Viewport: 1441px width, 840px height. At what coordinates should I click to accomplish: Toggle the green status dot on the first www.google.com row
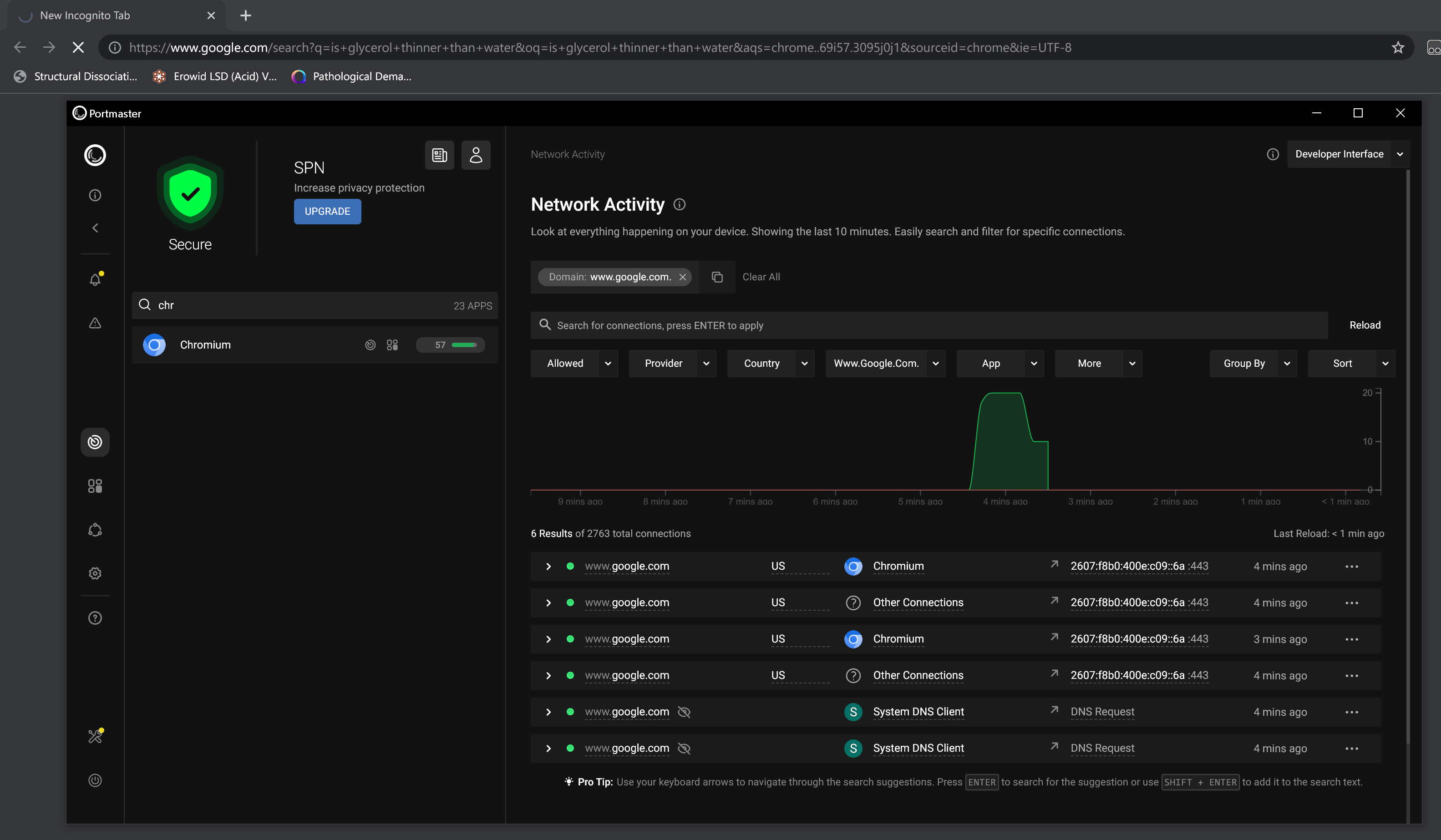click(570, 566)
